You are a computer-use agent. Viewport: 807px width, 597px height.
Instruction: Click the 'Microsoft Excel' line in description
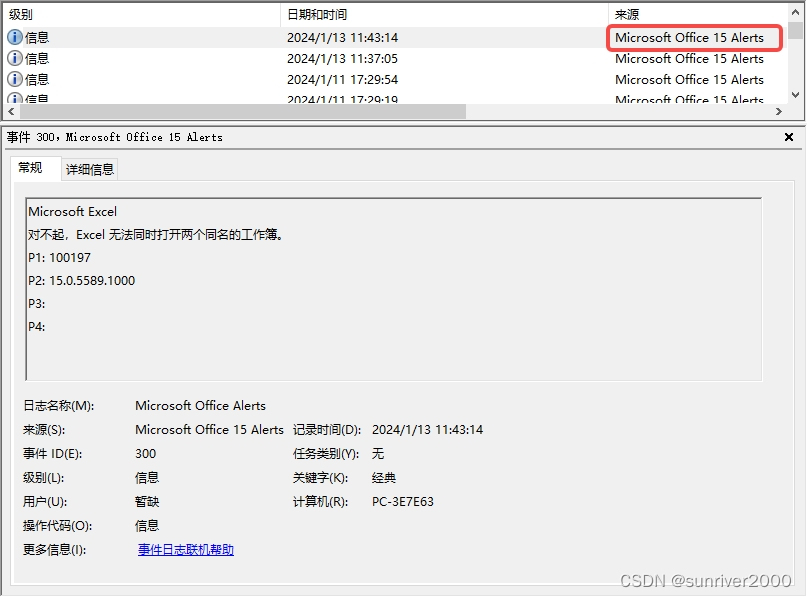[x=73, y=212]
